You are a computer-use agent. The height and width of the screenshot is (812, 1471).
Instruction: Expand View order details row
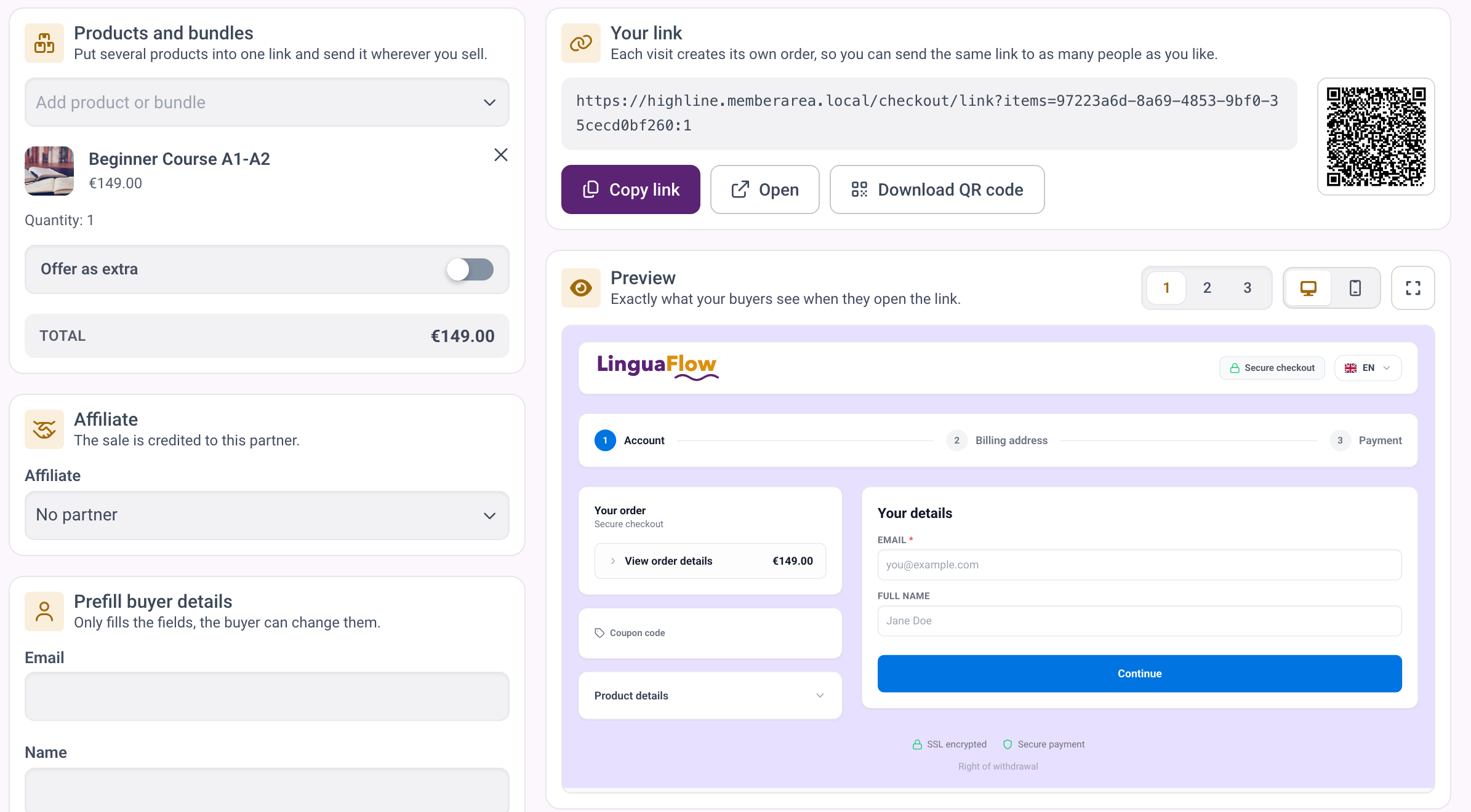pos(710,561)
